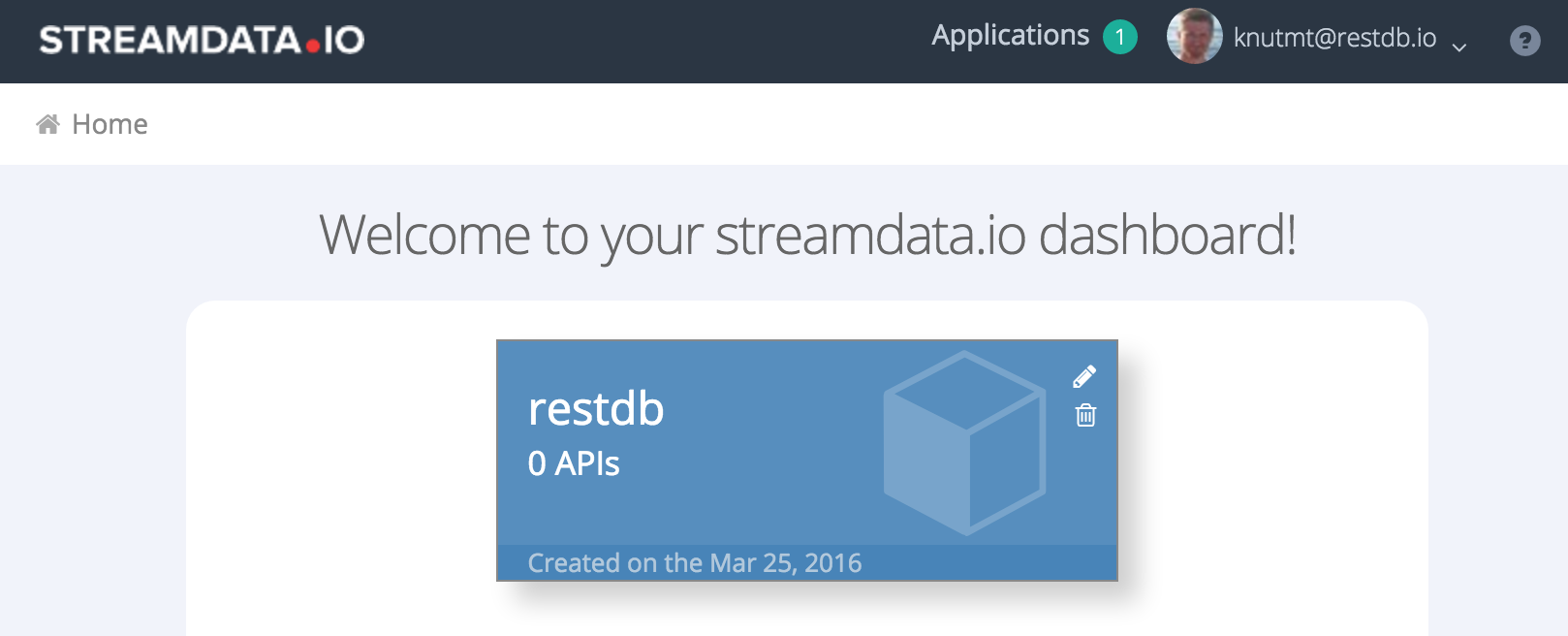Expand the account dropdown chevron
The width and height of the screenshot is (1568, 636).
1459,46
